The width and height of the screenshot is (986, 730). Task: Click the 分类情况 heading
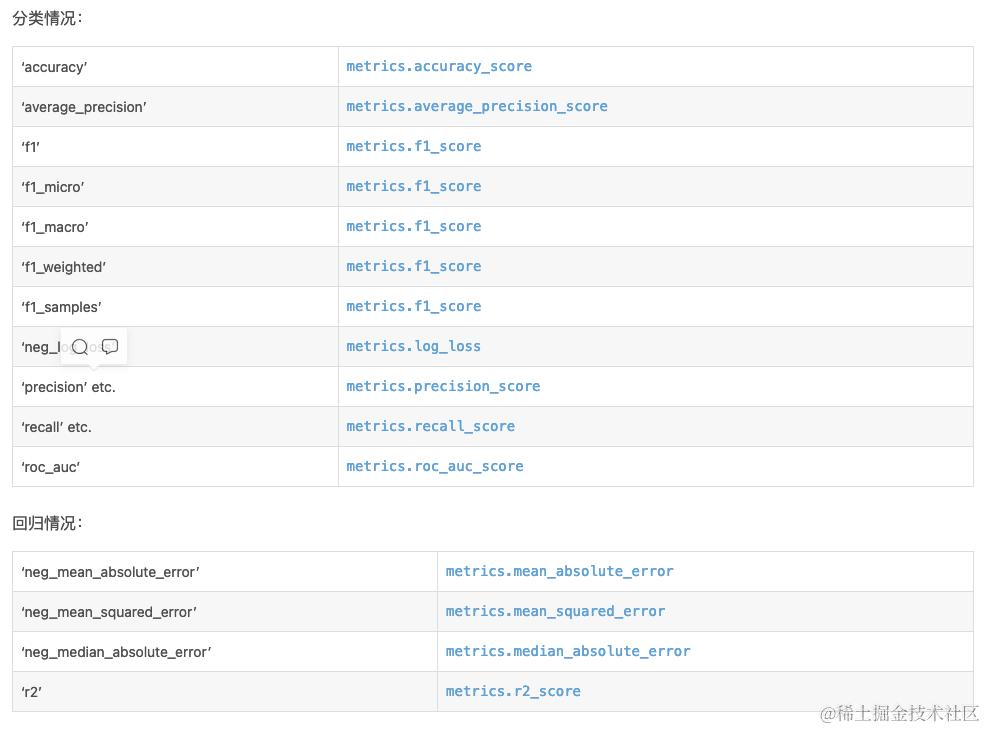coord(47,18)
